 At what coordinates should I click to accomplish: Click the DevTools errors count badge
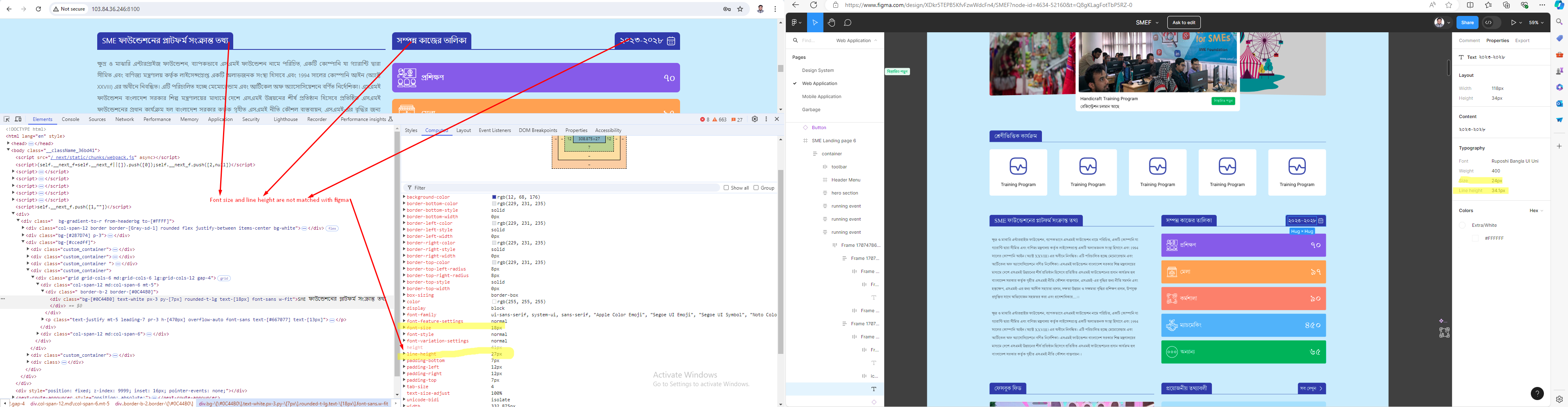pos(704,119)
